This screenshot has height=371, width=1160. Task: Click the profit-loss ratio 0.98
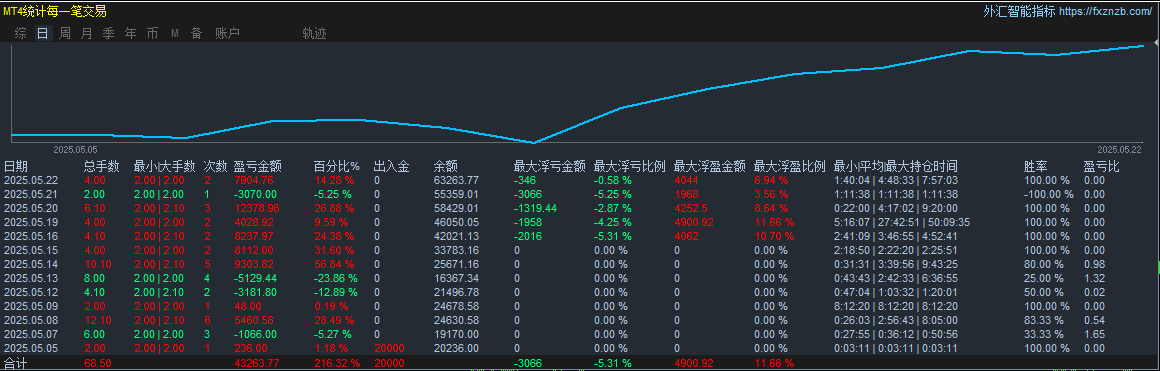pos(1094,264)
